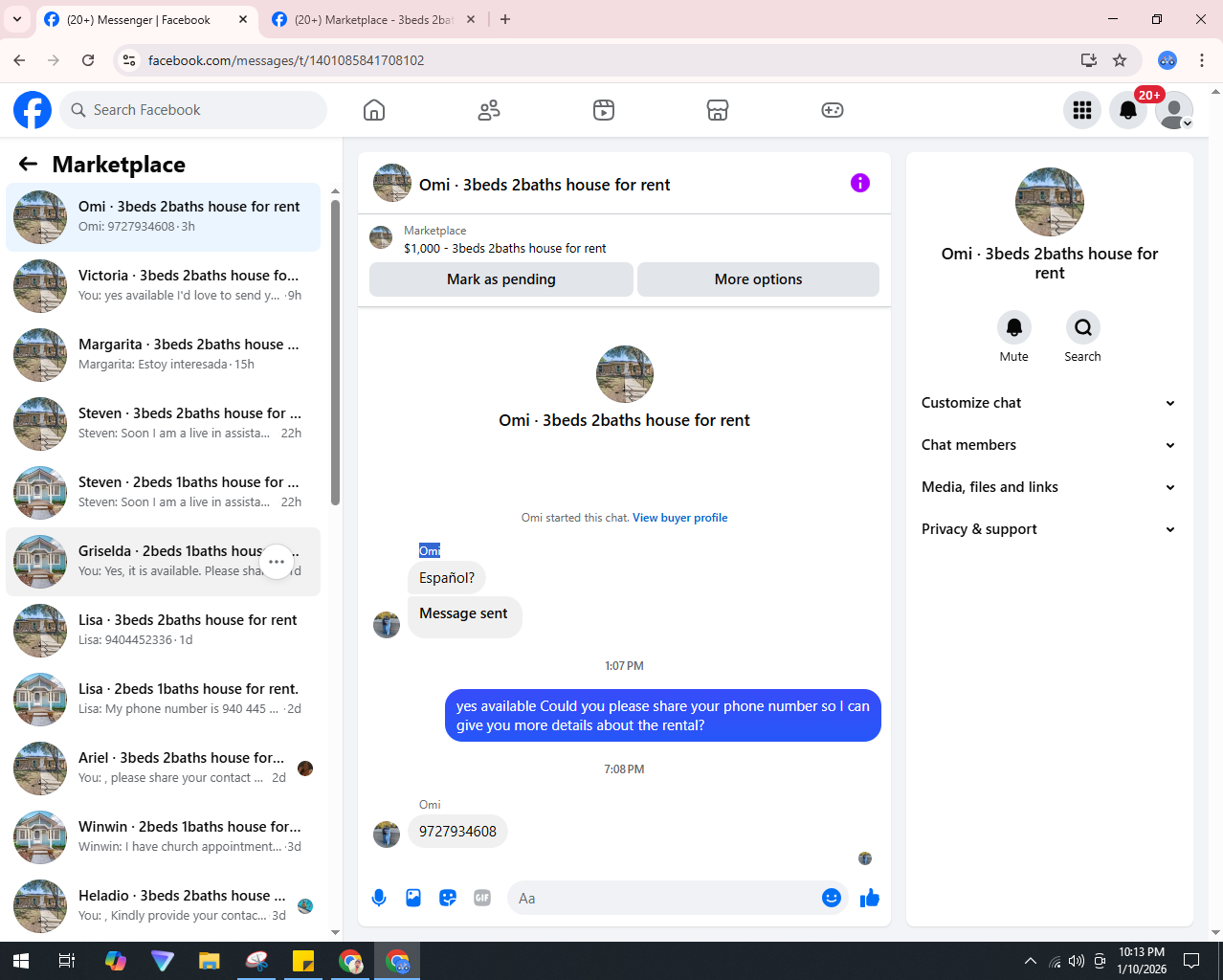Image resolution: width=1223 pixels, height=980 pixels.
Task: Open Chrome three-dot menu
Action: [x=1202, y=60]
